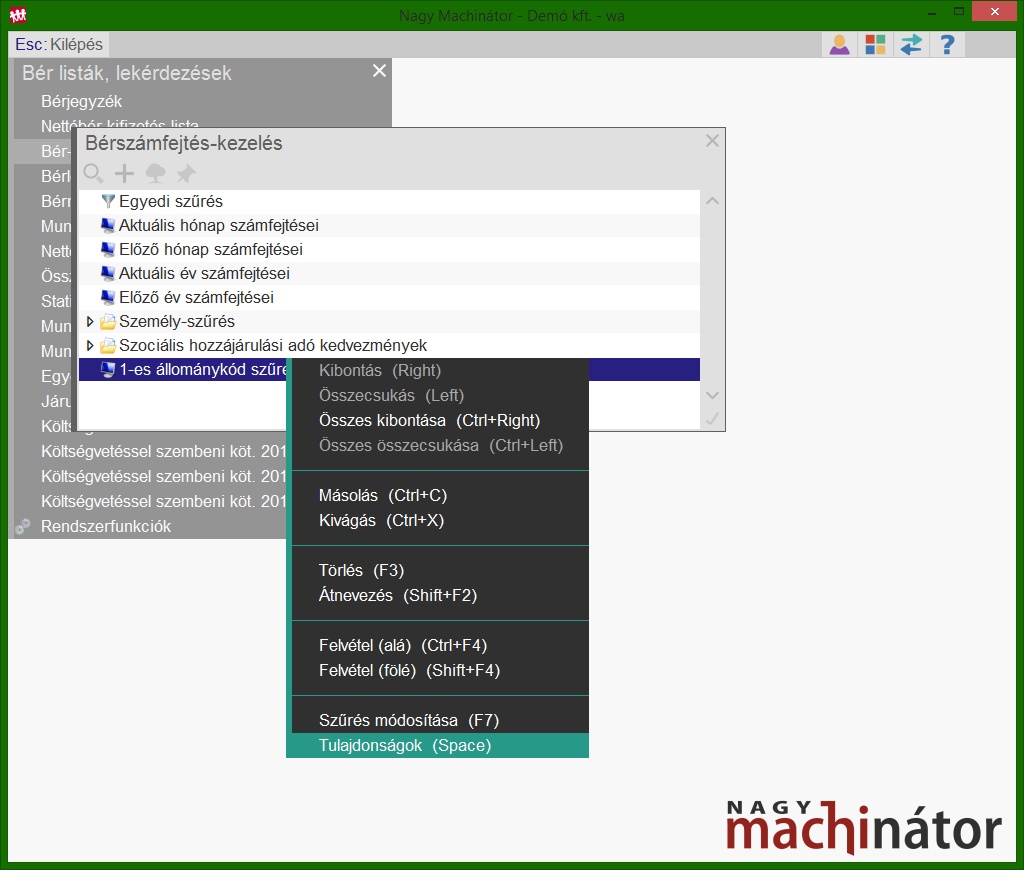1024x870 pixels.
Task: Expand the Személy-szűrés folder node
Action: (x=90, y=321)
